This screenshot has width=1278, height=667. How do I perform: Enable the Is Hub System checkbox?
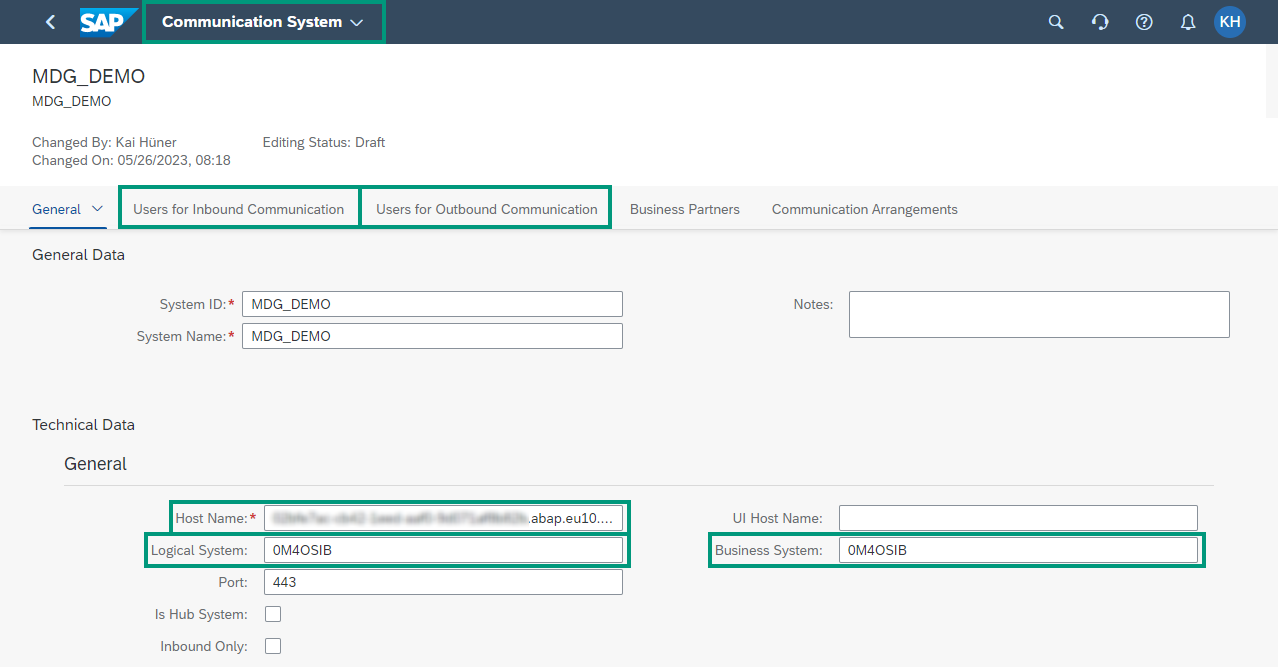pyautogui.click(x=272, y=613)
